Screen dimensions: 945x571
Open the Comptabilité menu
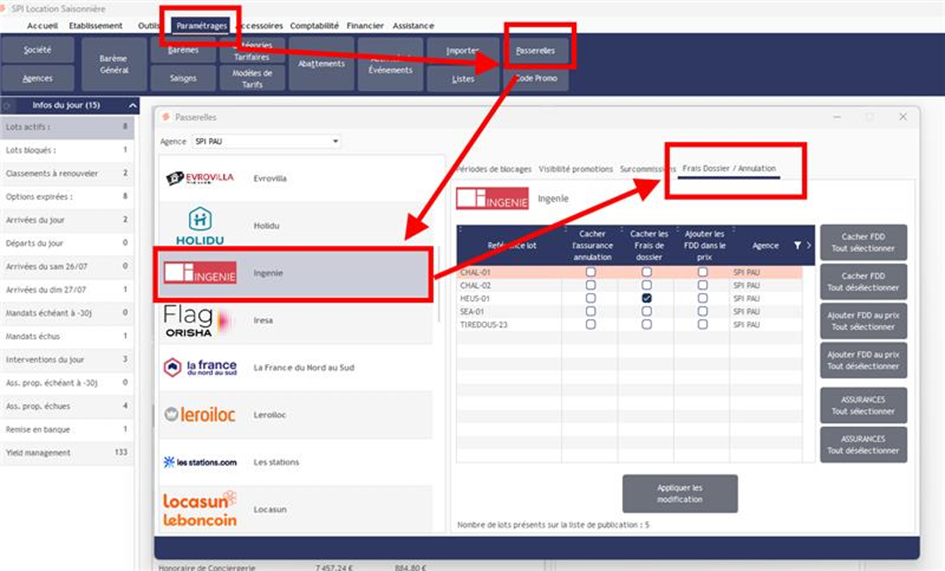coord(314,25)
